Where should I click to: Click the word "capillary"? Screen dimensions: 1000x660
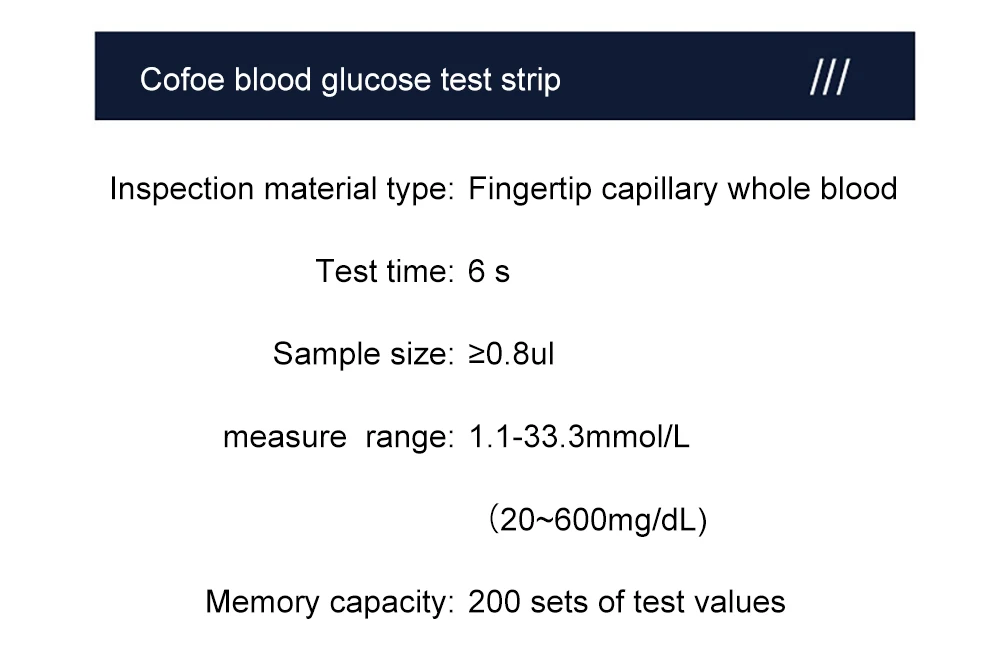pos(659,188)
